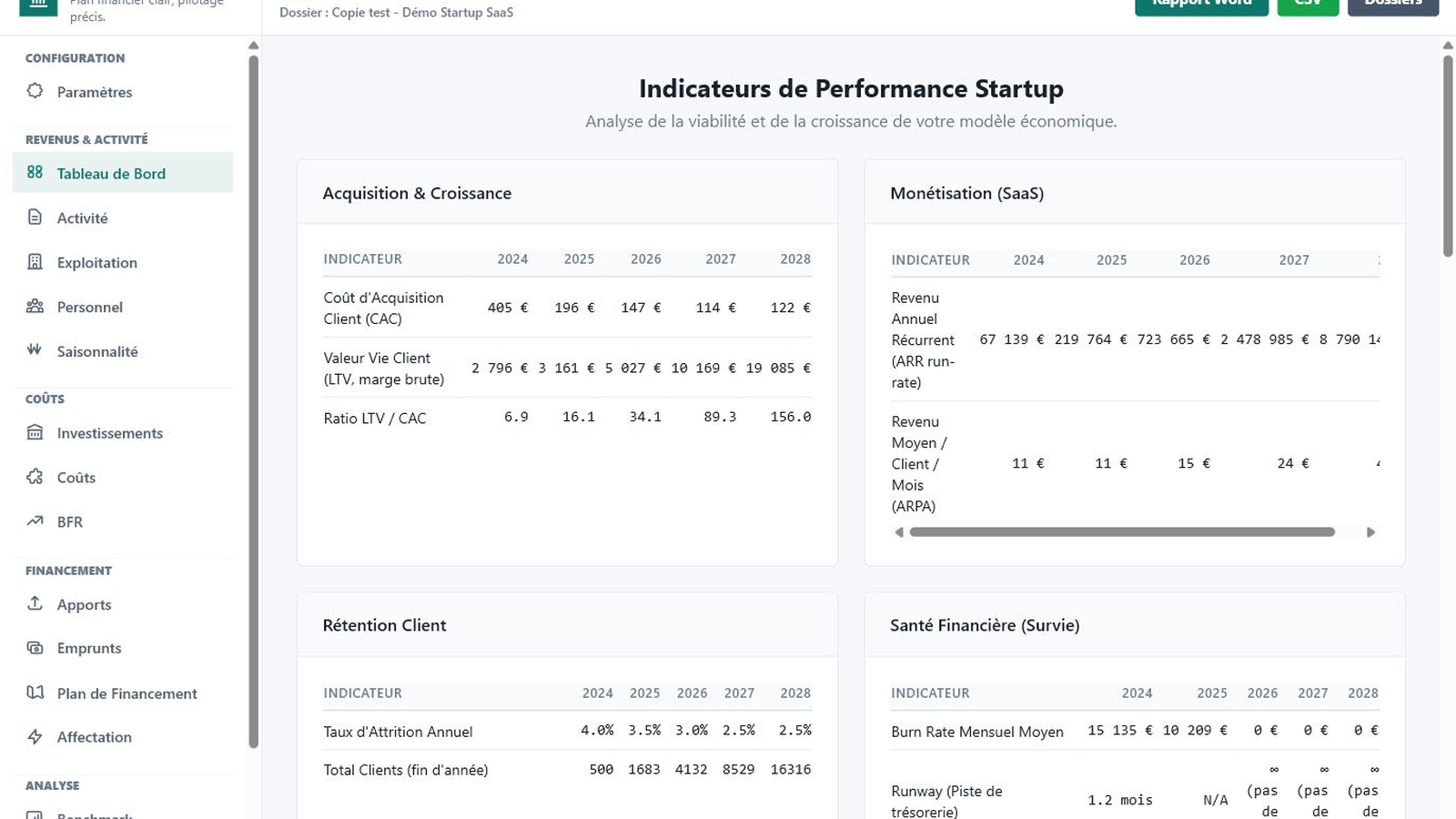
Task: Select the total clients value '16316'
Action: 790,769
